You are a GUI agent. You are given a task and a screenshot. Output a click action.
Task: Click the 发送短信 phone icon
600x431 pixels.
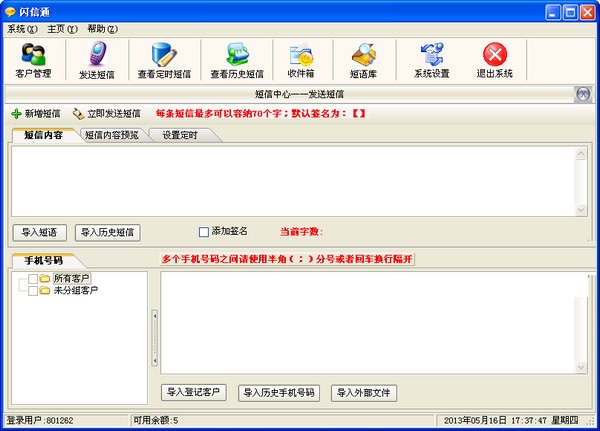click(x=98, y=54)
